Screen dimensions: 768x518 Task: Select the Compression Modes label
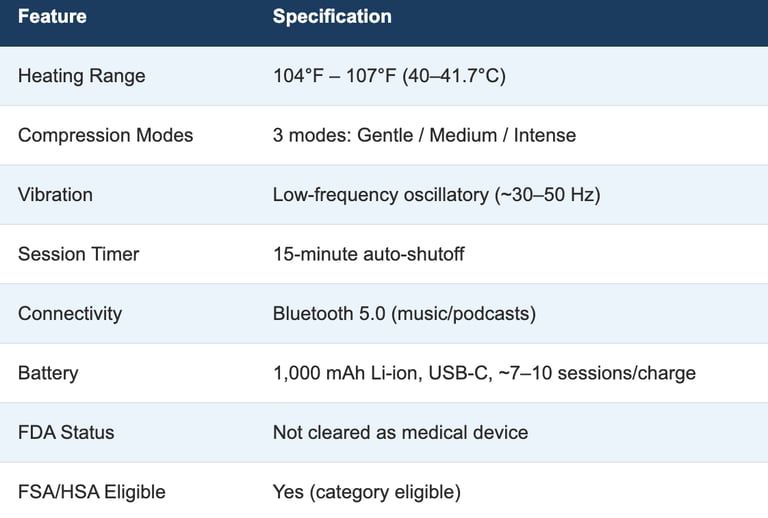105,135
